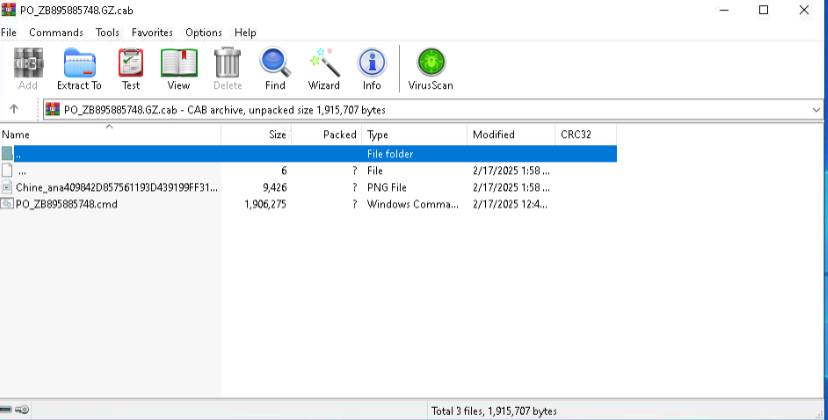Sort list by Modified column header
This screenshot has width=828, height=420.
[x=510, y=135]
